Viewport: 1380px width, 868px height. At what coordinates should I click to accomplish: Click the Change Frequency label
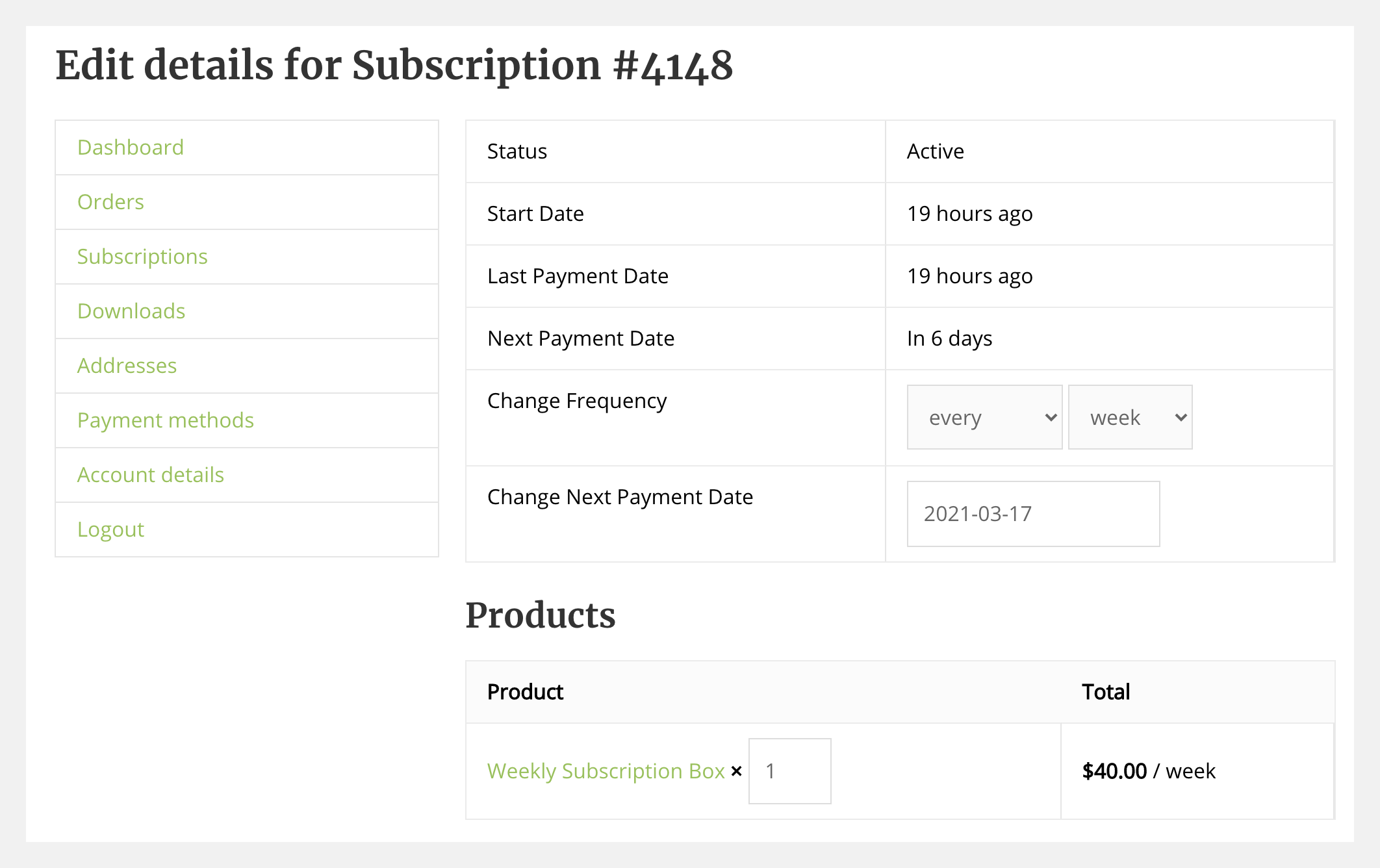(577, 401)
